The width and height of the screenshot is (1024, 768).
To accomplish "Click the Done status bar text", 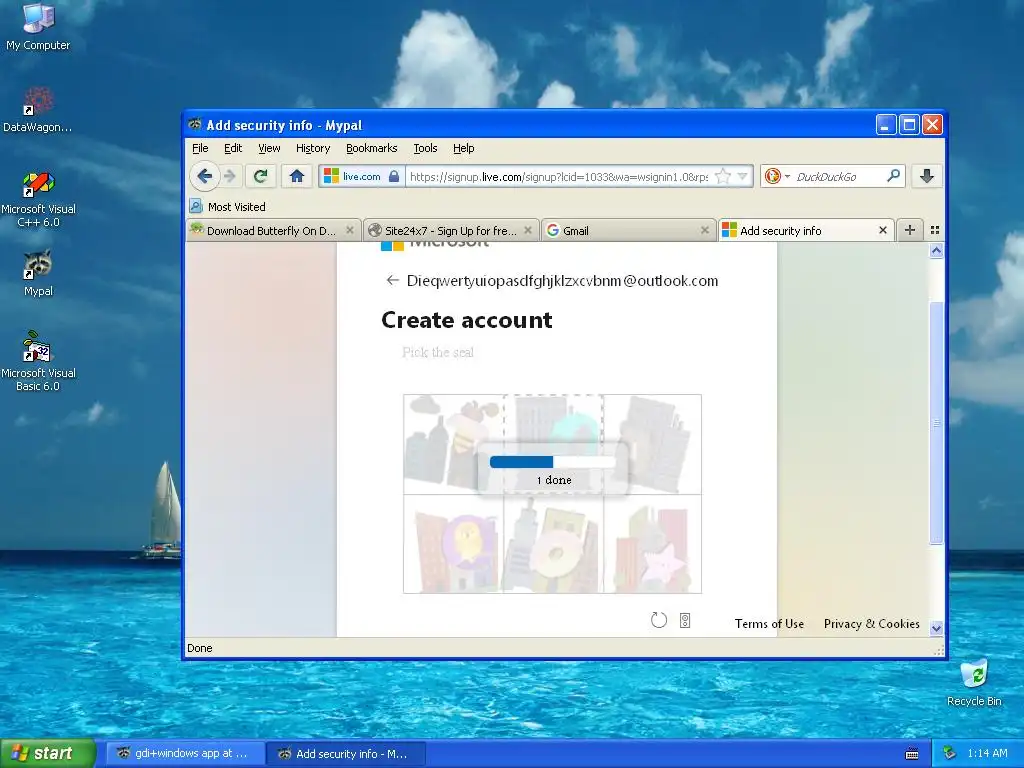I will 200,648.
